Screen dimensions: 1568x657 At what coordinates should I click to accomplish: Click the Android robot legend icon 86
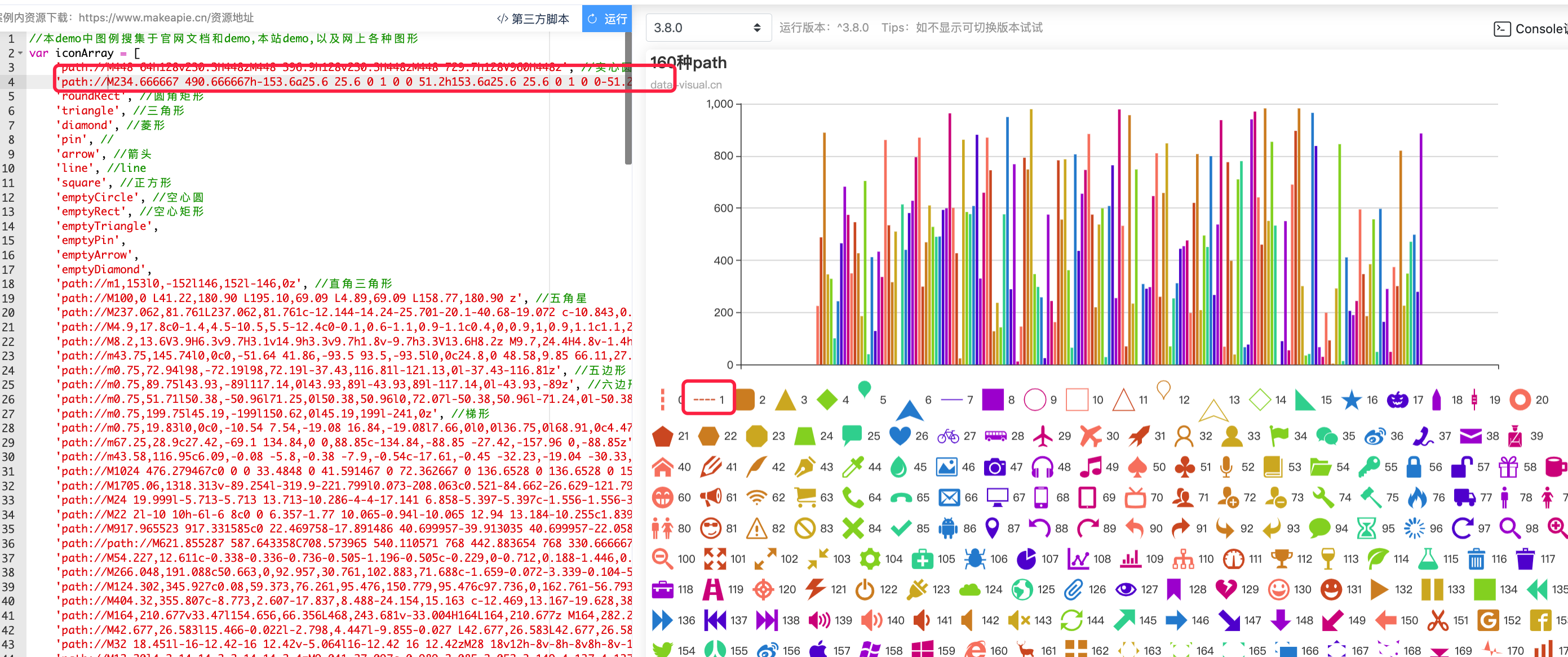click(x=948, y=528)
